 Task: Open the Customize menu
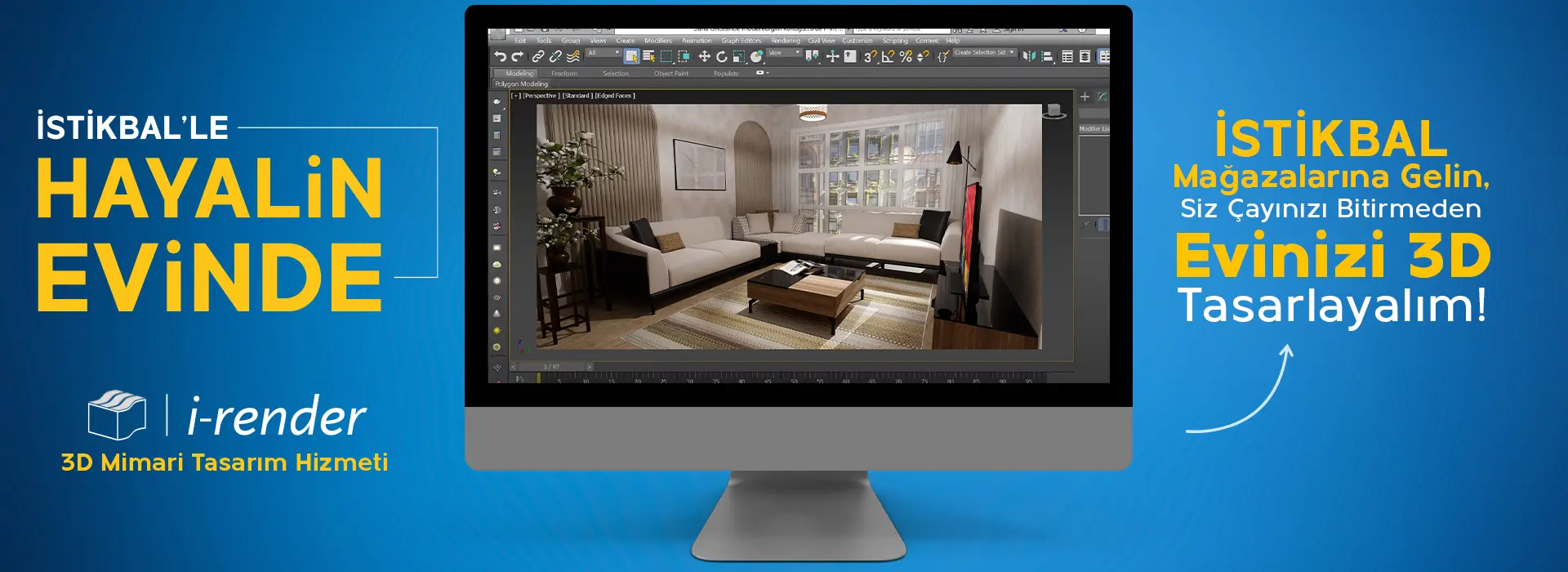coord(857,41)
